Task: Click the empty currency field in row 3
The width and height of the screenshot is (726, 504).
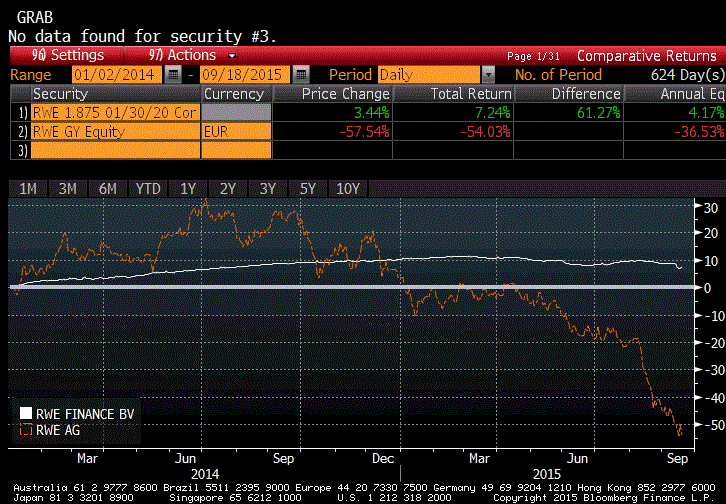Action: point(236,150)
